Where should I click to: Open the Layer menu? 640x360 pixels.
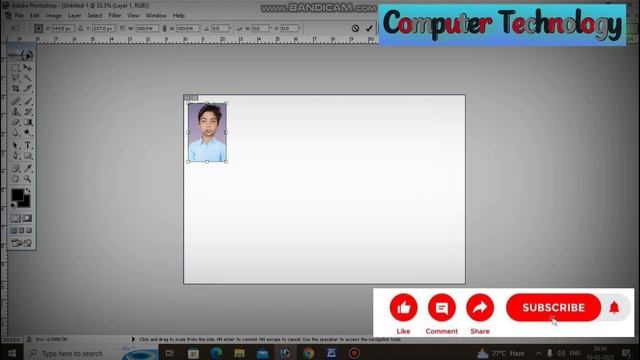(74, 16)
